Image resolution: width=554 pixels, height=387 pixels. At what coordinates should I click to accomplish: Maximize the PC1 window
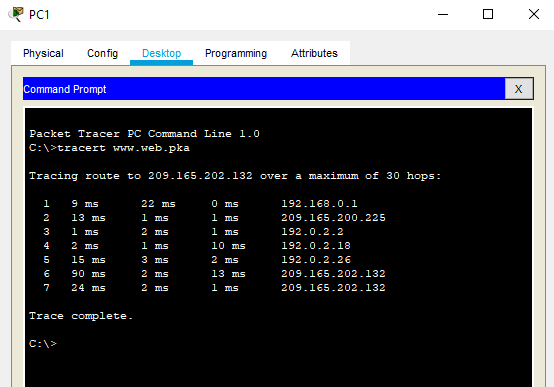click(488, 14)
